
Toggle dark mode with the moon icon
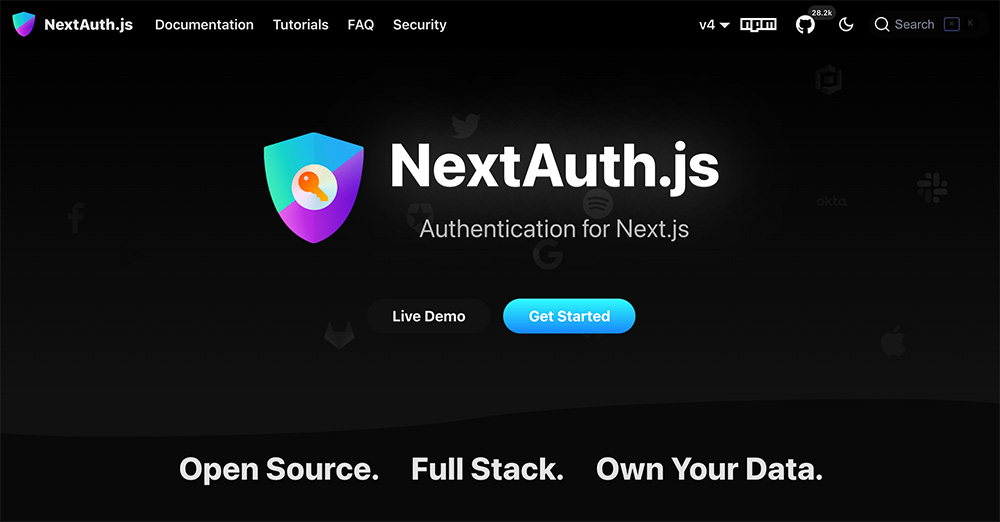click(846, 24)
